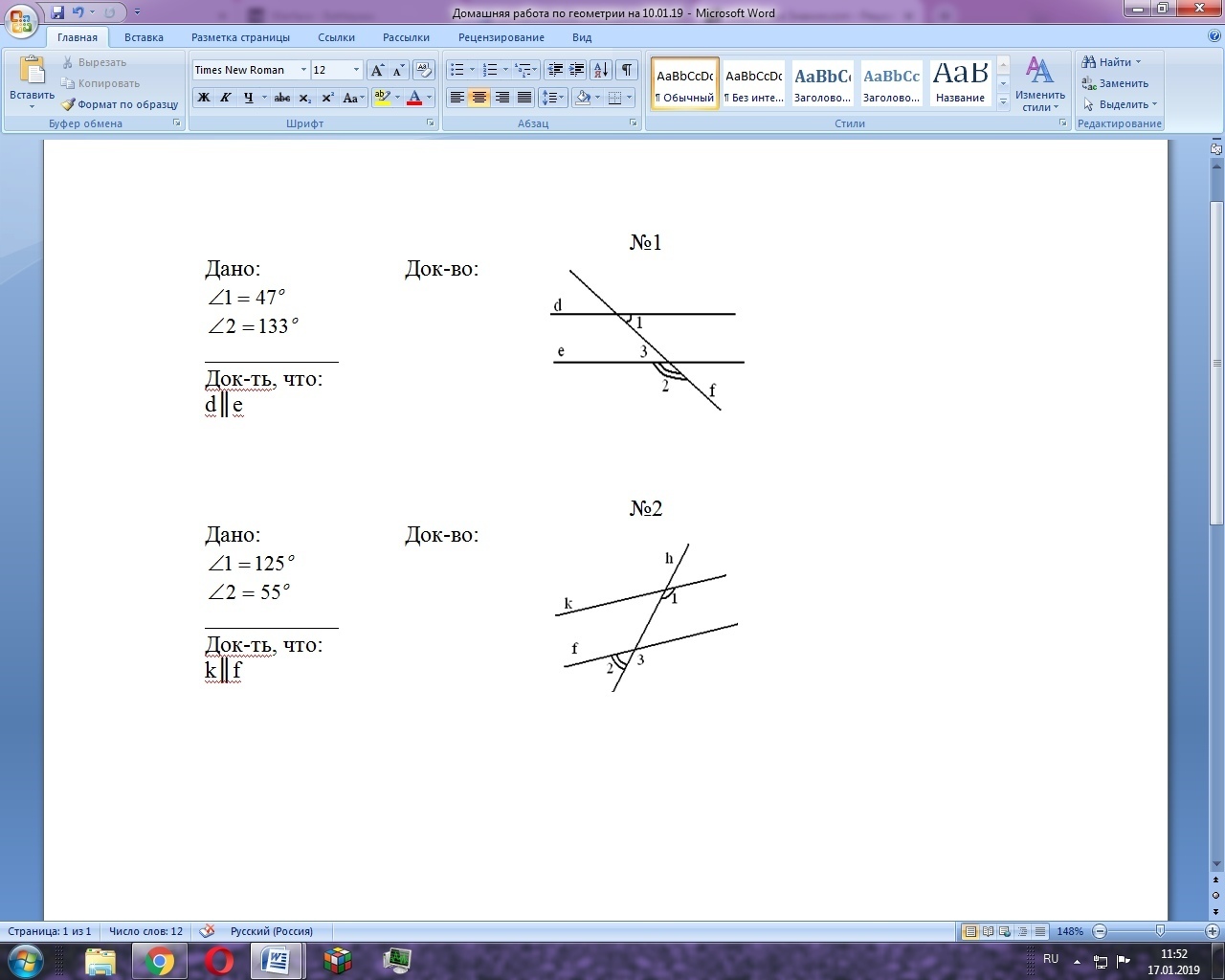Cut selection with Вырезать
Viewport: 1225px width, 980px height.
pyautogui.click(x=94, y=62)
